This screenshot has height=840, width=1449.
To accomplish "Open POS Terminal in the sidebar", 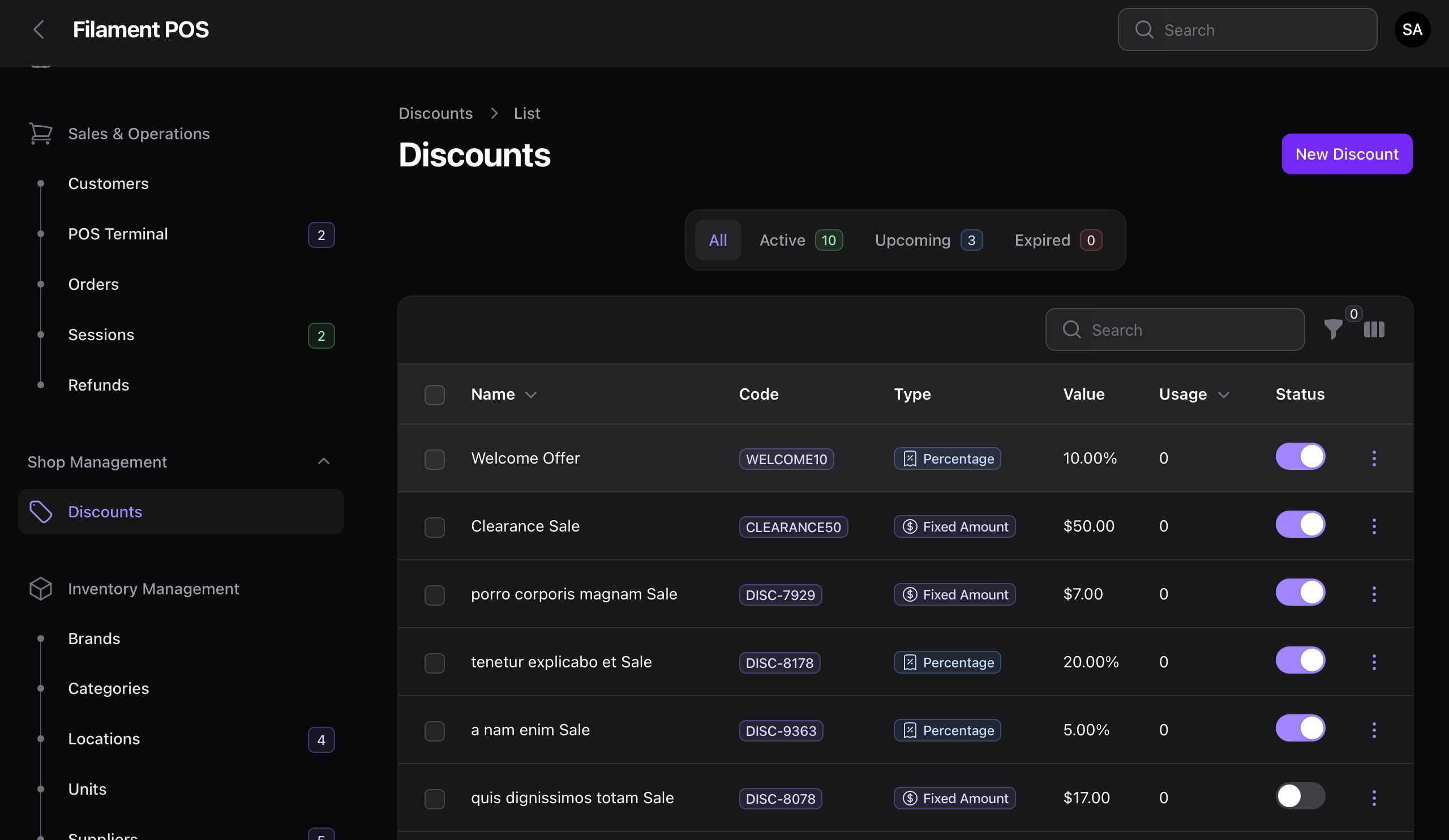I will [x=118, y=234].
